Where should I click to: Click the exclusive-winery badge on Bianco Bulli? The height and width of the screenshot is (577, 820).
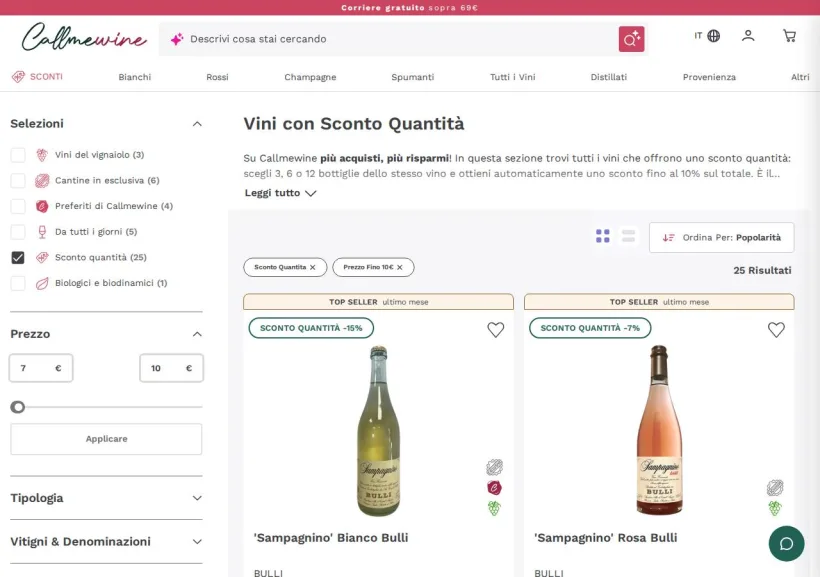pos(494,467)
